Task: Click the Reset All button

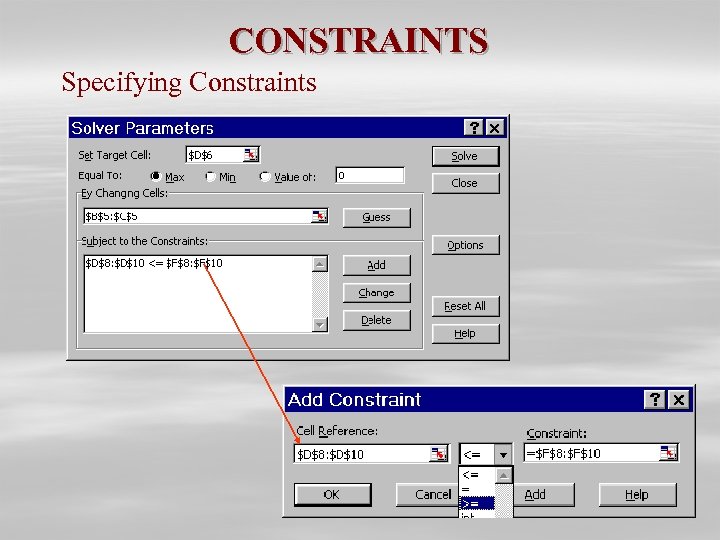Action: tap(465, 306)
